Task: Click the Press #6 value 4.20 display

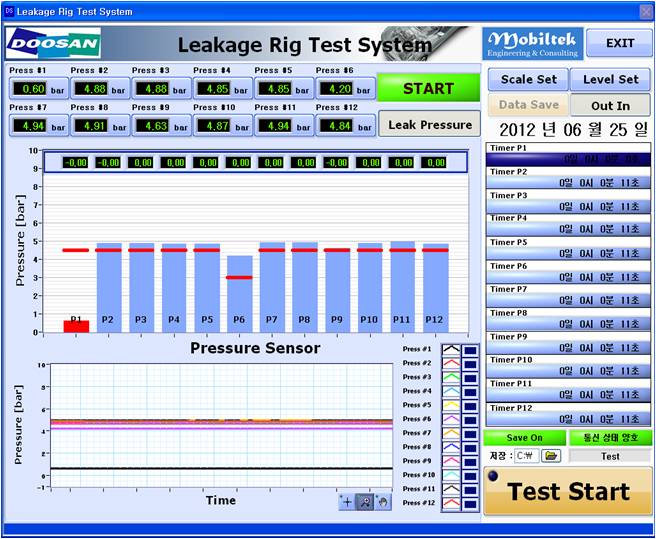Action: (338, 89)
